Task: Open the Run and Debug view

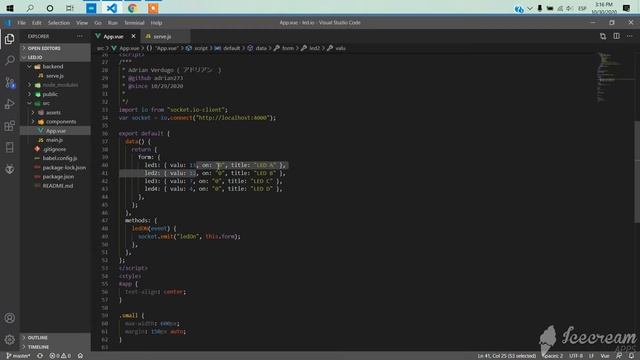Action: click(x=9, y=104)
